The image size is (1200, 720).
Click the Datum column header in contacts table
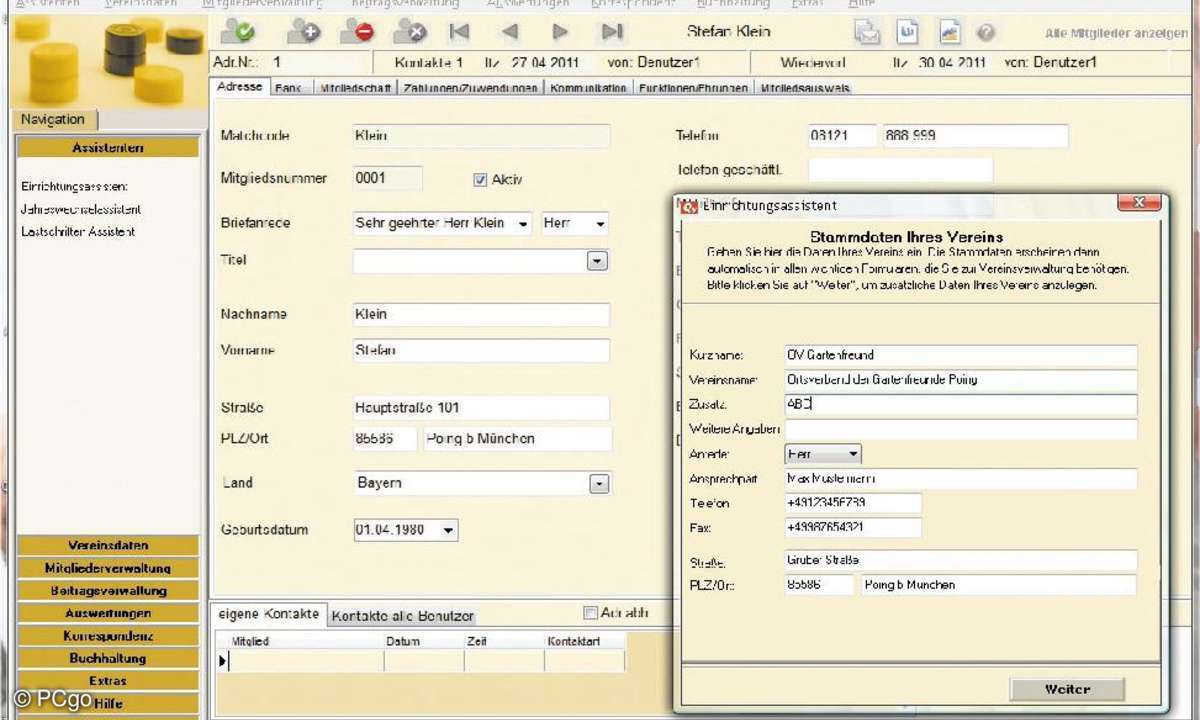pyautogui.click(x=424, y=641)
